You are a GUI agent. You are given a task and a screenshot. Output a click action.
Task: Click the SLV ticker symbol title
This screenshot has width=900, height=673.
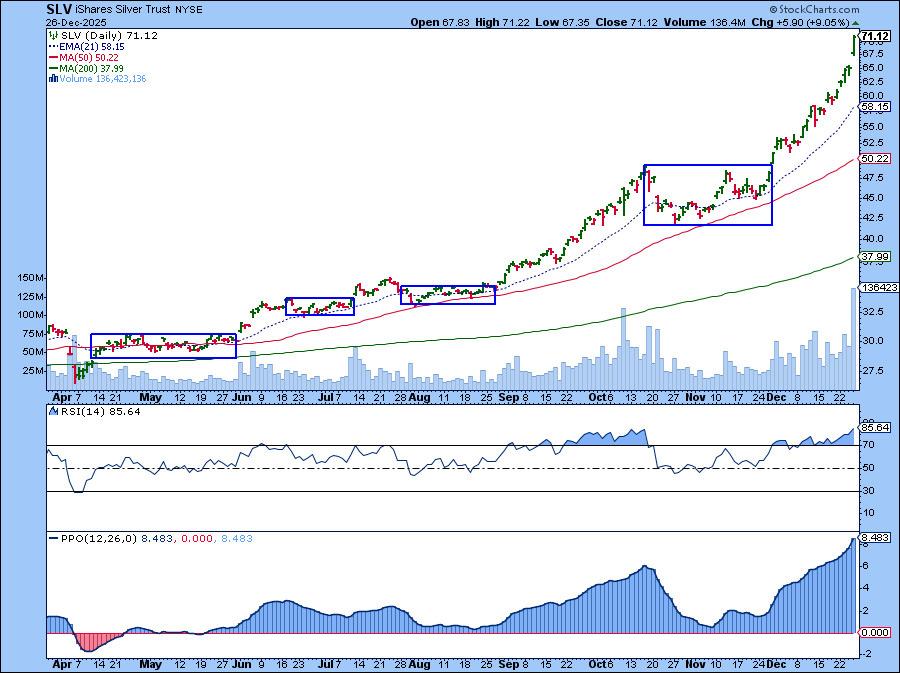pyautogui.click(x=59, y=8)
